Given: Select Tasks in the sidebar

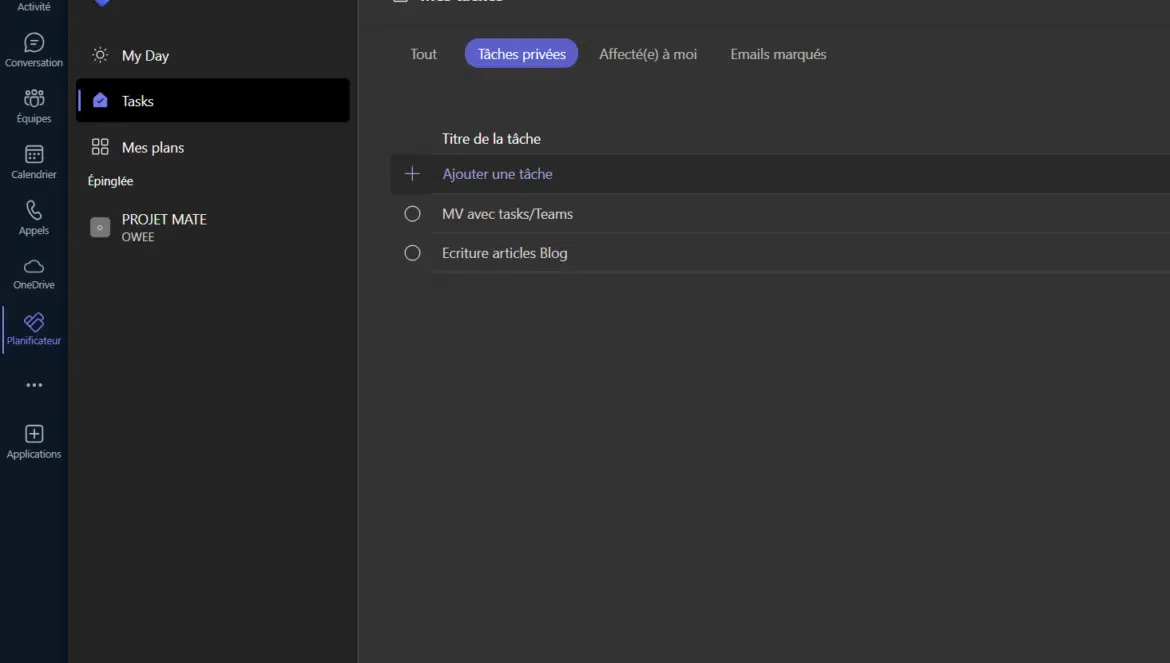Looking at the screenshot, I should [138, 101].
